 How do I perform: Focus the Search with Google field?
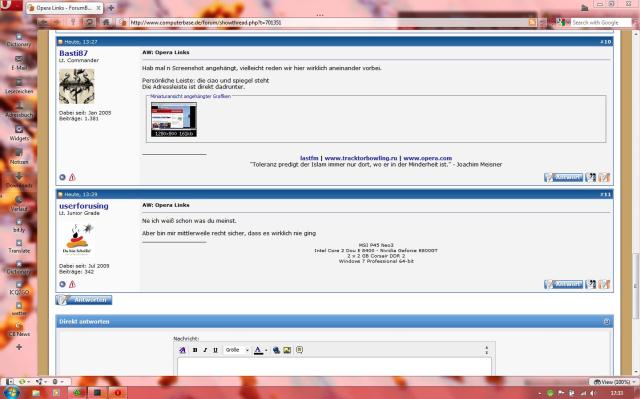600,22
